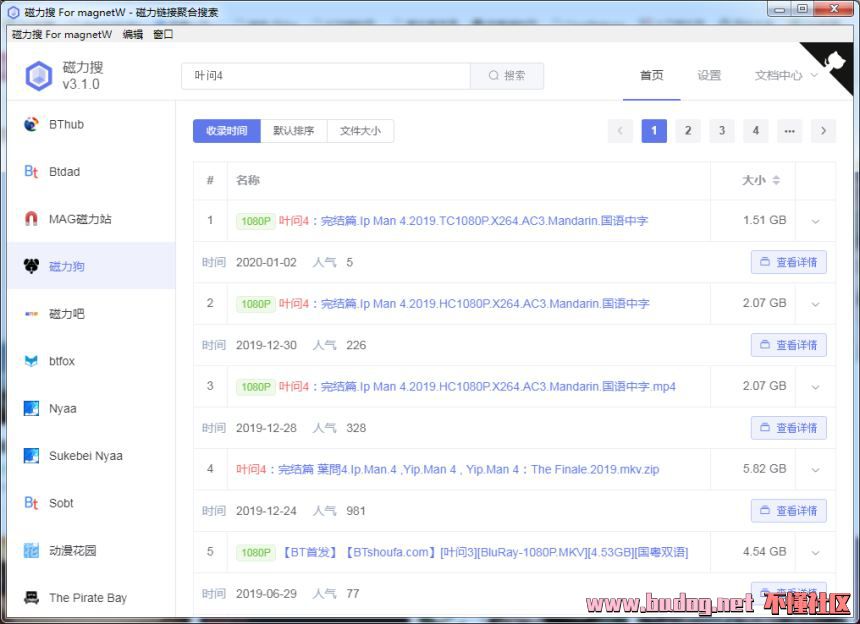Open the 文档中心 dropdown menu
The height and width of the screenshot is (624, 860).
[786, 76]
